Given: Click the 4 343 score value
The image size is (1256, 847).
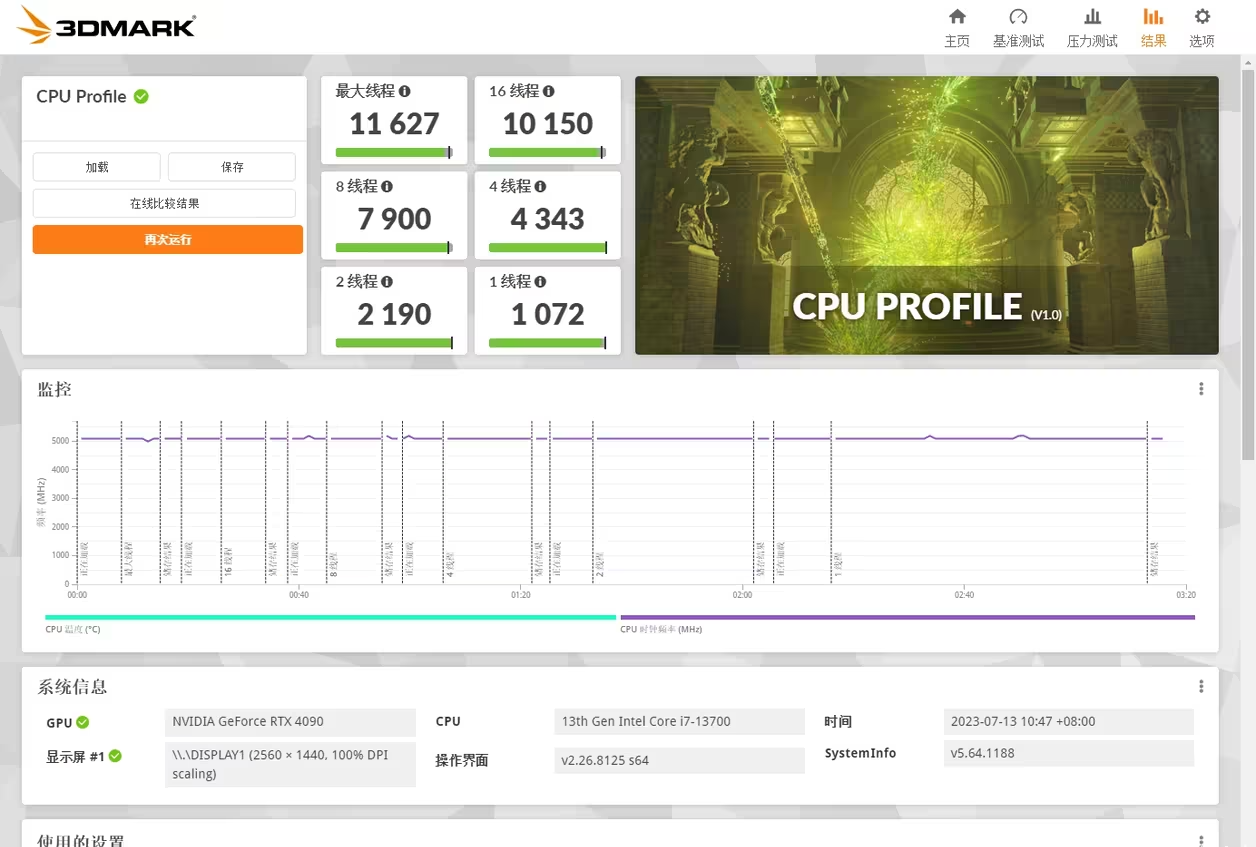Looking at the screenshot, I should pyautogui.click(x=548, y=219).
